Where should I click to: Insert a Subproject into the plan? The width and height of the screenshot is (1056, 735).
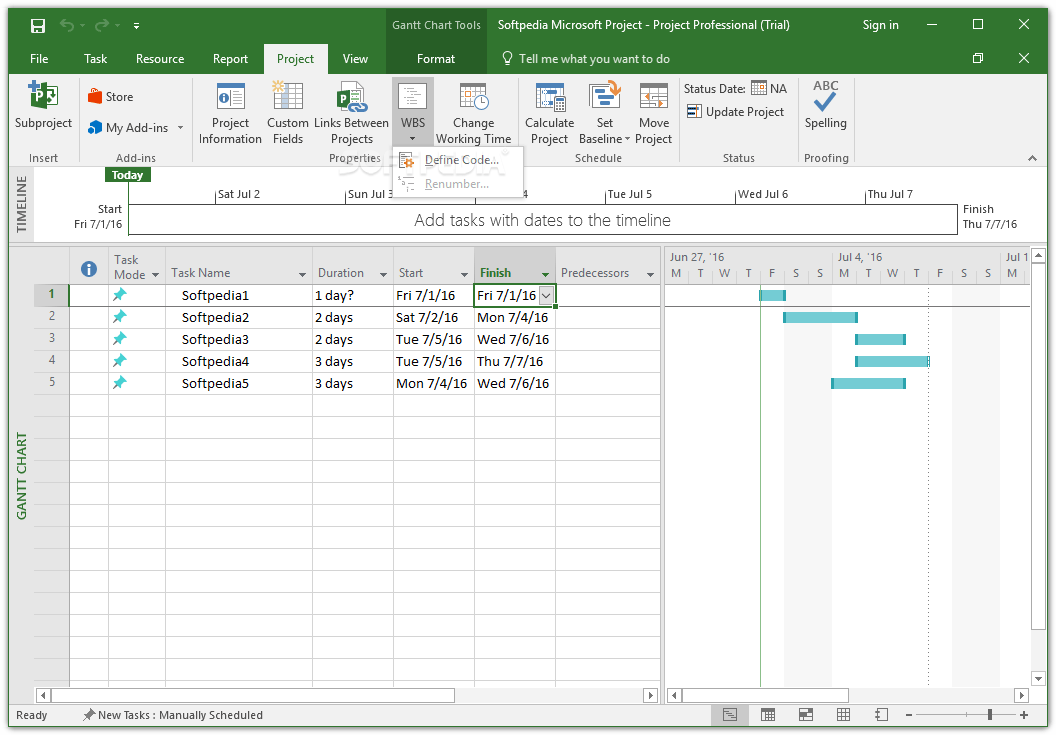click(x=43, y=110)
